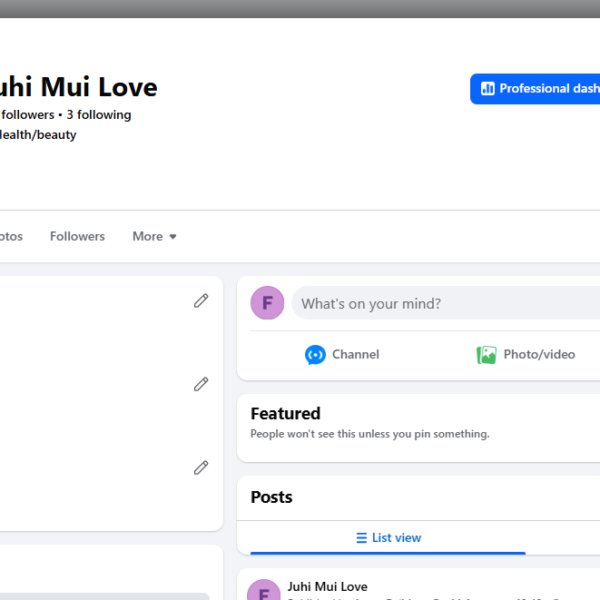This screenshot has height=600, width=600.
Task: Select the Channel post option
Action: [x=342, y=354]
